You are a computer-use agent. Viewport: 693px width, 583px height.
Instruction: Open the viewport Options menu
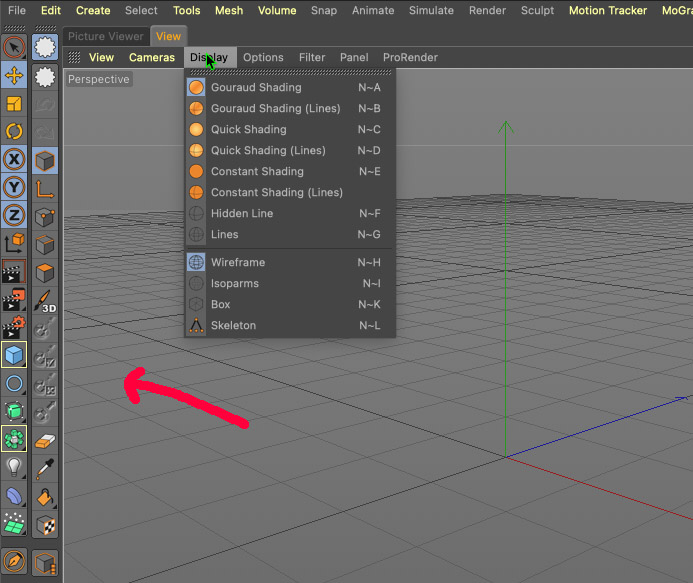coord(263,57)
